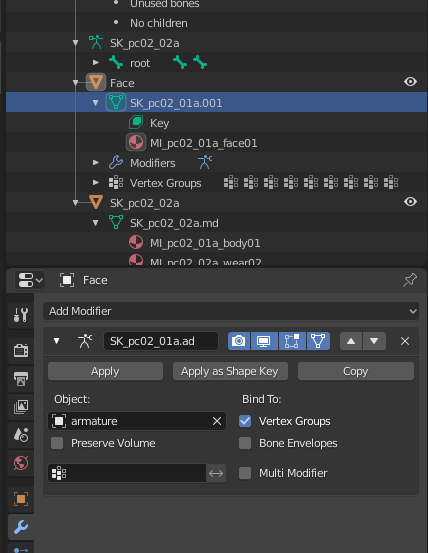Select the Key shape key entry
This screenshot has width=428, height=553.
pos(159,123)
